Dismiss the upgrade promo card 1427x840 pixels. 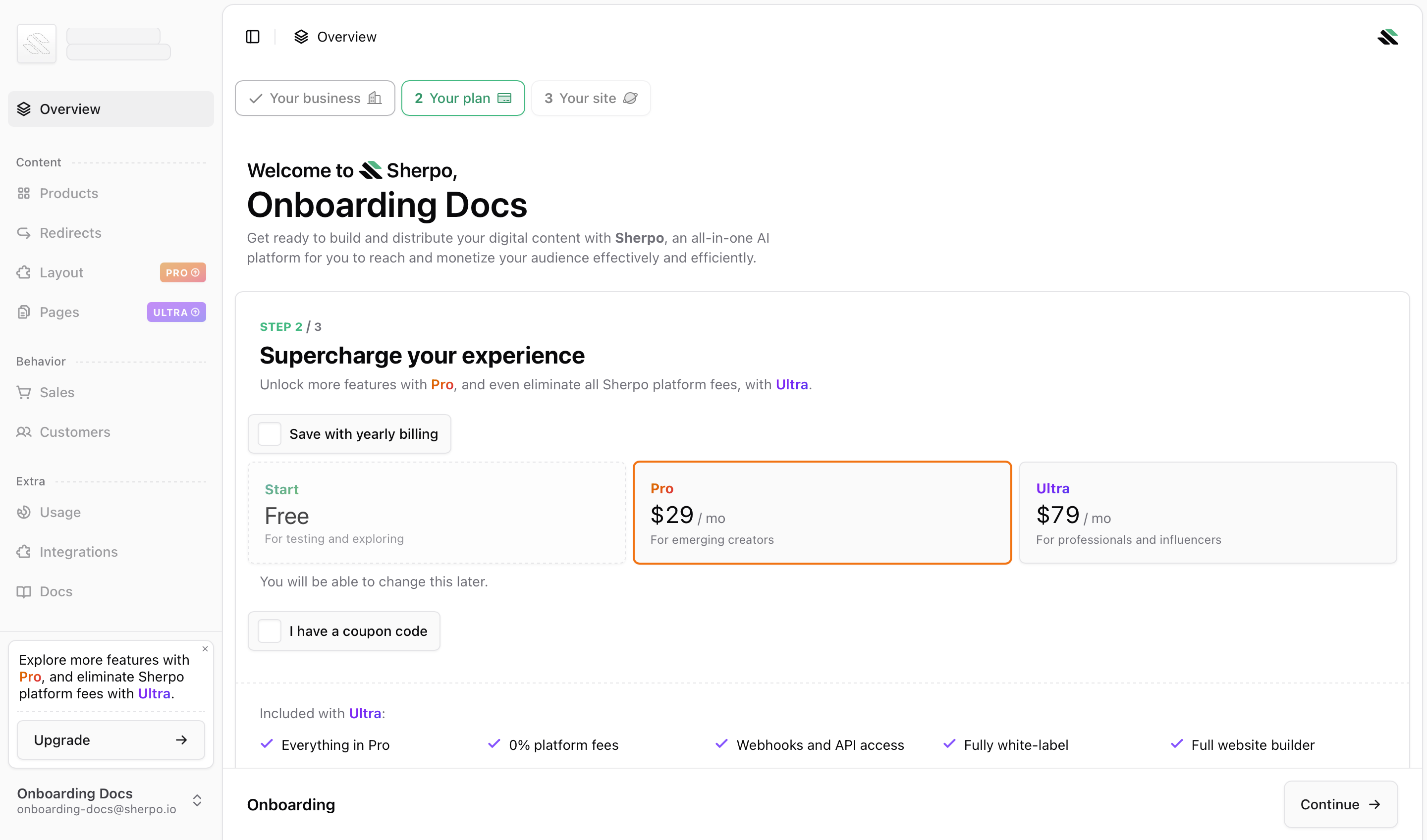coord(205,649)
